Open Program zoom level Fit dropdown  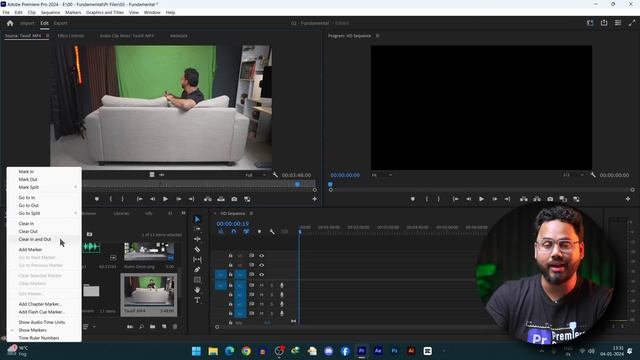[x=382, y=175]
